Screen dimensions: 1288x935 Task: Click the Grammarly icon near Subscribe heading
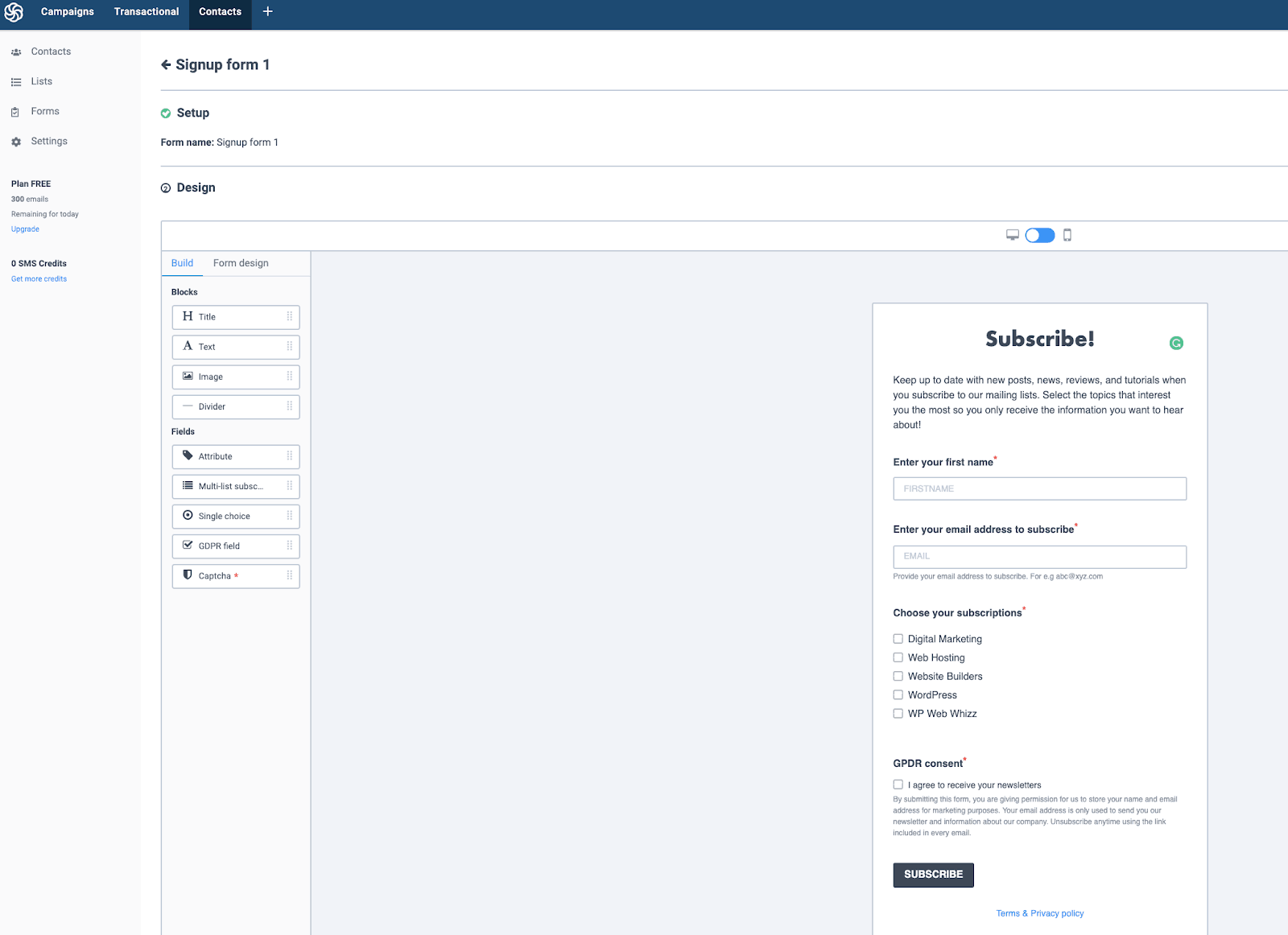click(1177, 342)
